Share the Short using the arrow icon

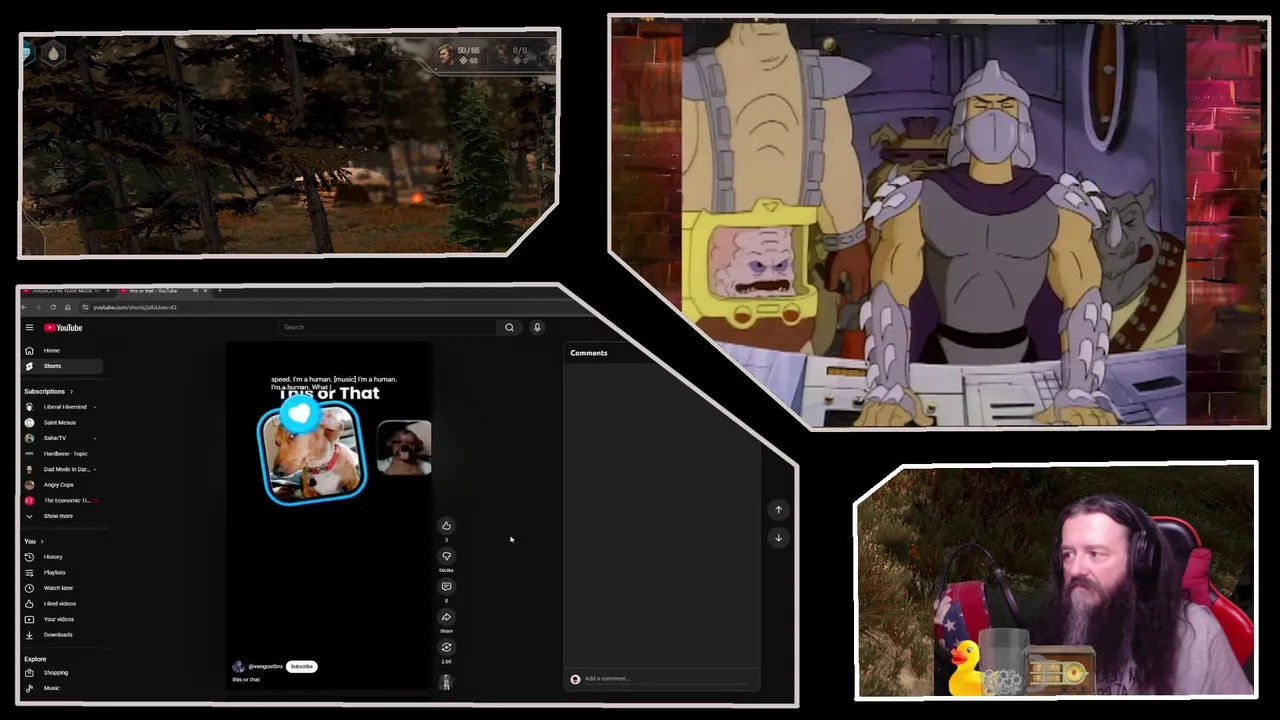(x=446, y=617)
